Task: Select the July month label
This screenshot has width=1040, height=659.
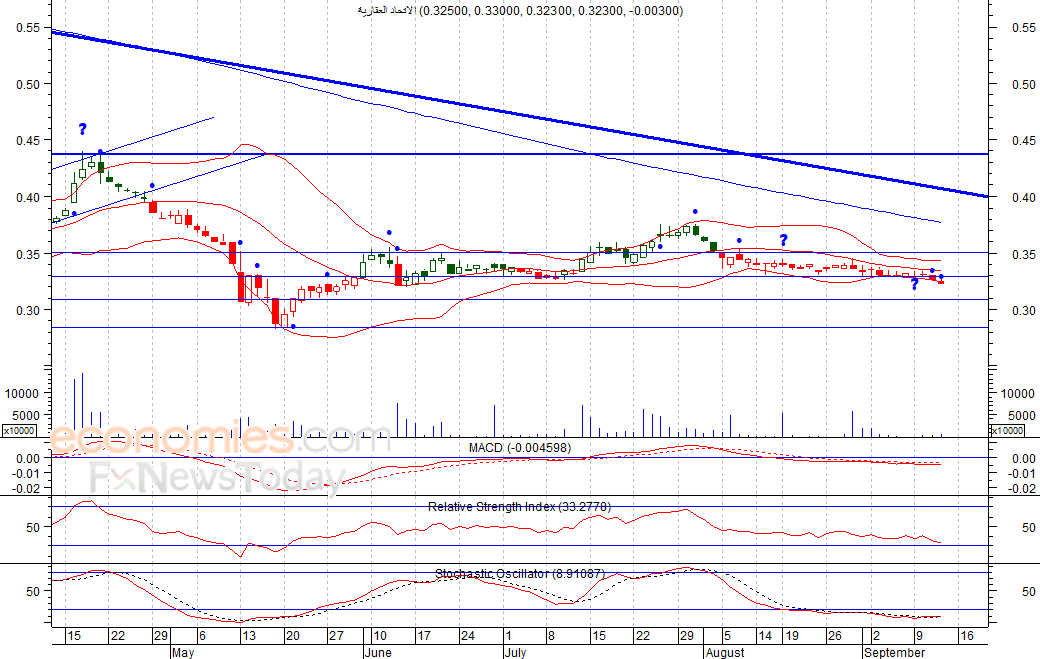Action: [x=515, y=652]
